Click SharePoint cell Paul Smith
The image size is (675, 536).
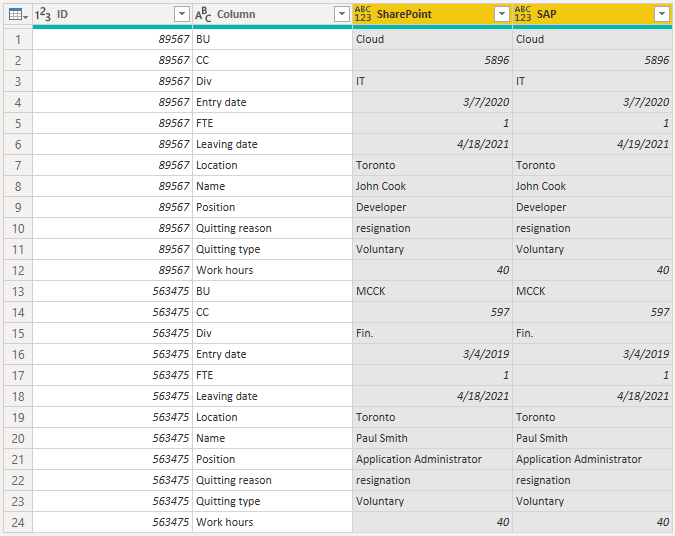(x=432, y=438)
